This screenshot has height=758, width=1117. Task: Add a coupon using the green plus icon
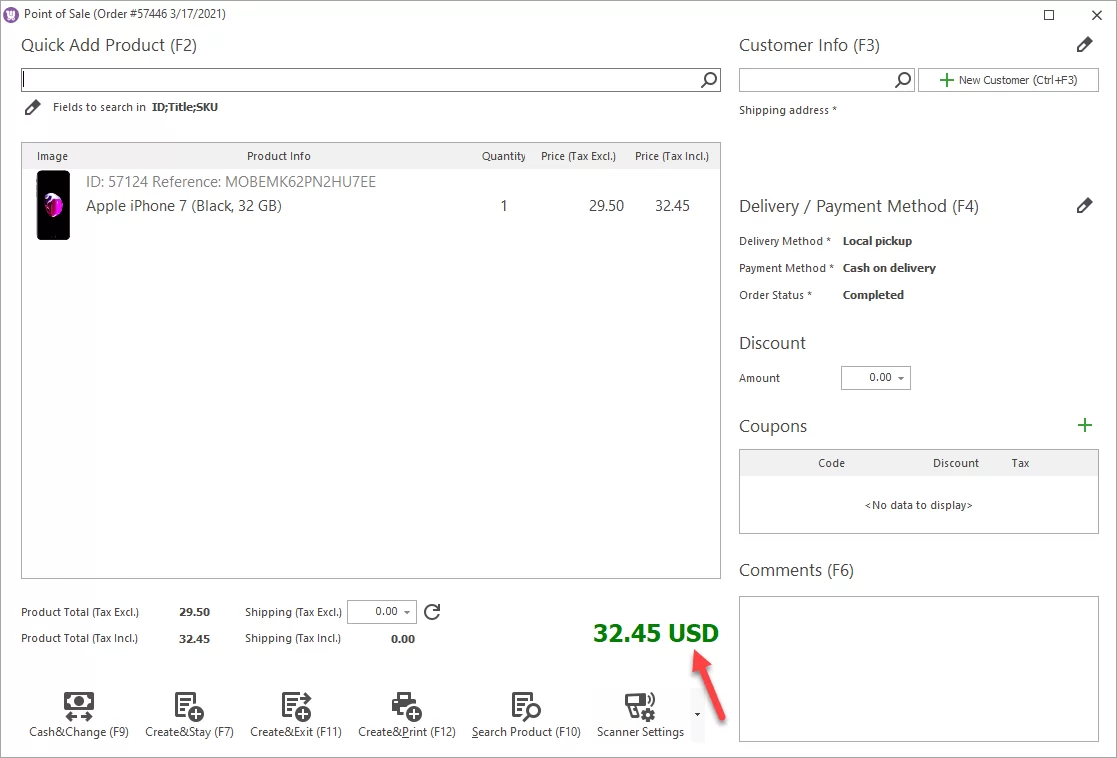1085,425
